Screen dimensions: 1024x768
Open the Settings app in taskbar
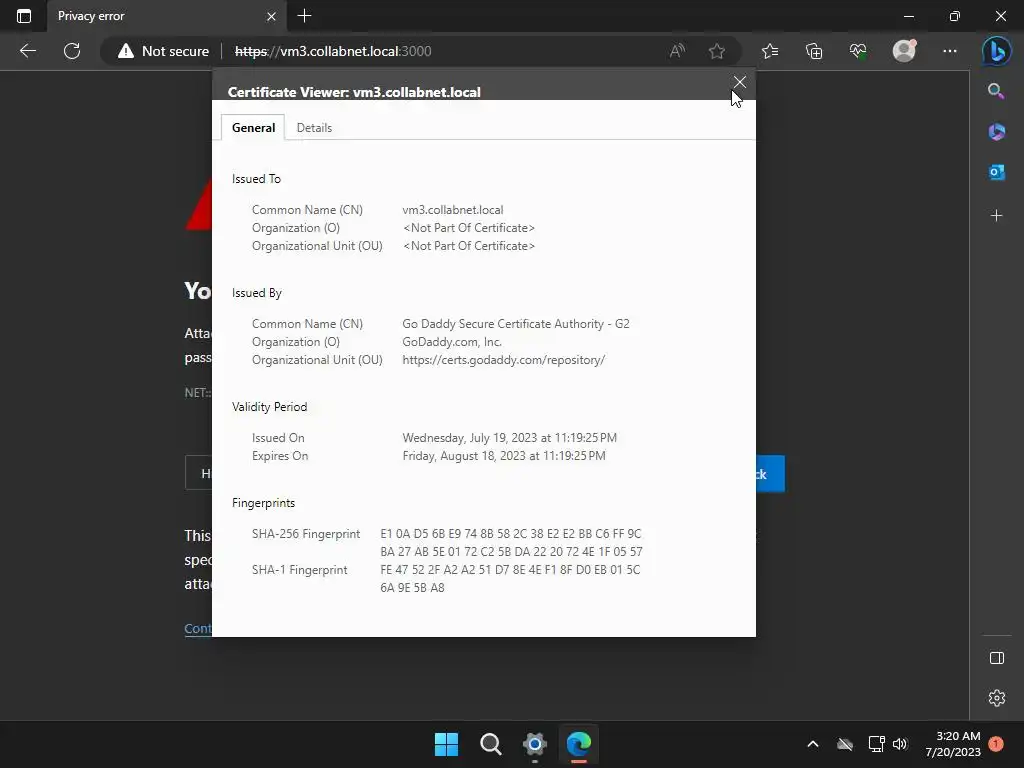coord(534,744)
